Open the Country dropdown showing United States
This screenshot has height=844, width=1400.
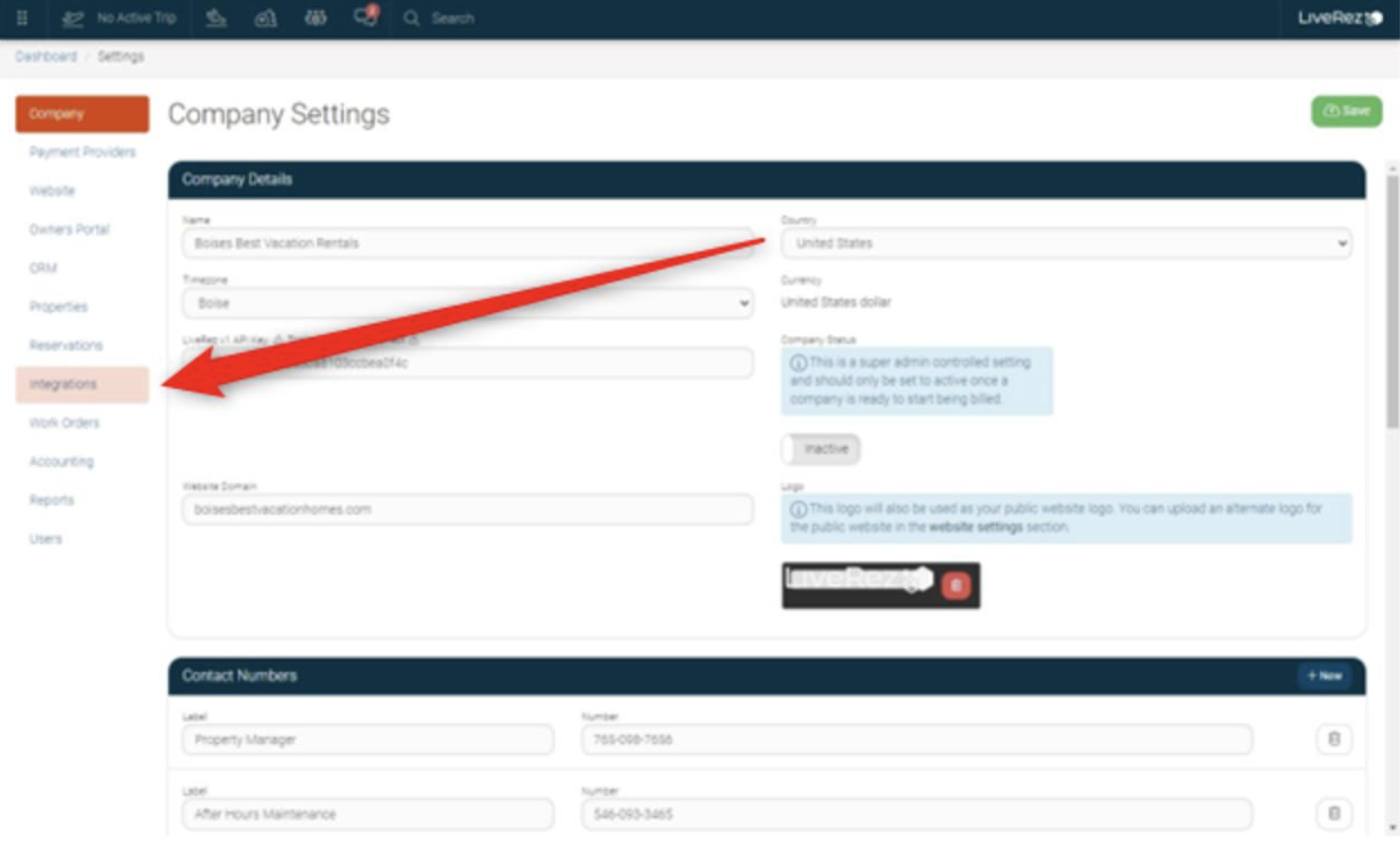click(1066, 243)
